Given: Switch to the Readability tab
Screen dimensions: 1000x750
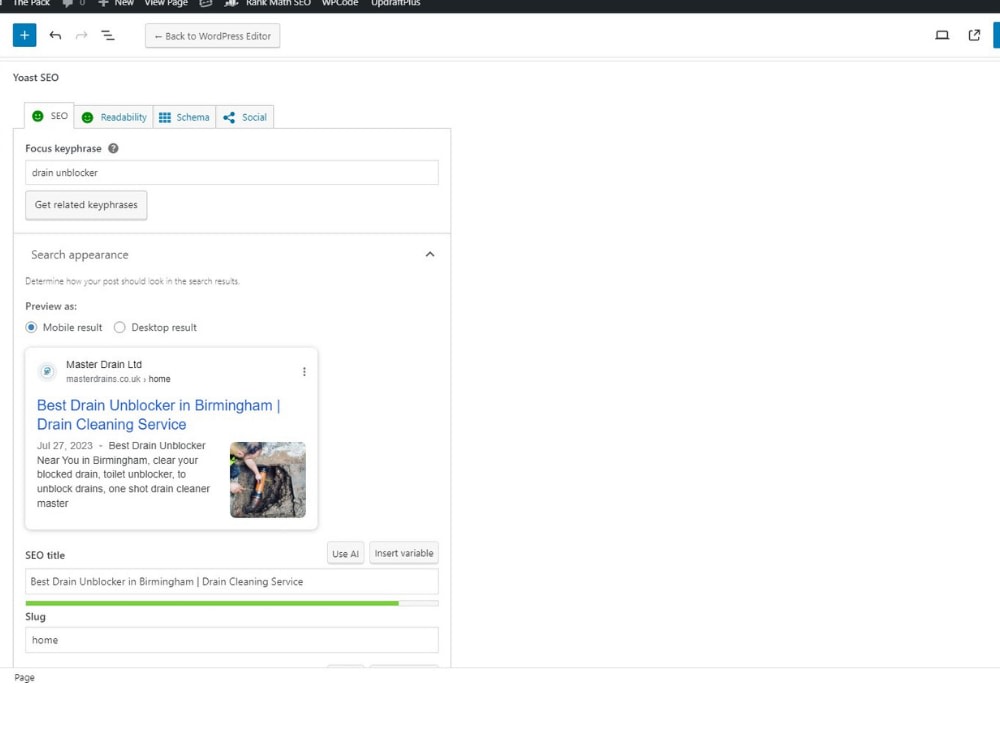Looking at the screenshot, I should (114, 117).
